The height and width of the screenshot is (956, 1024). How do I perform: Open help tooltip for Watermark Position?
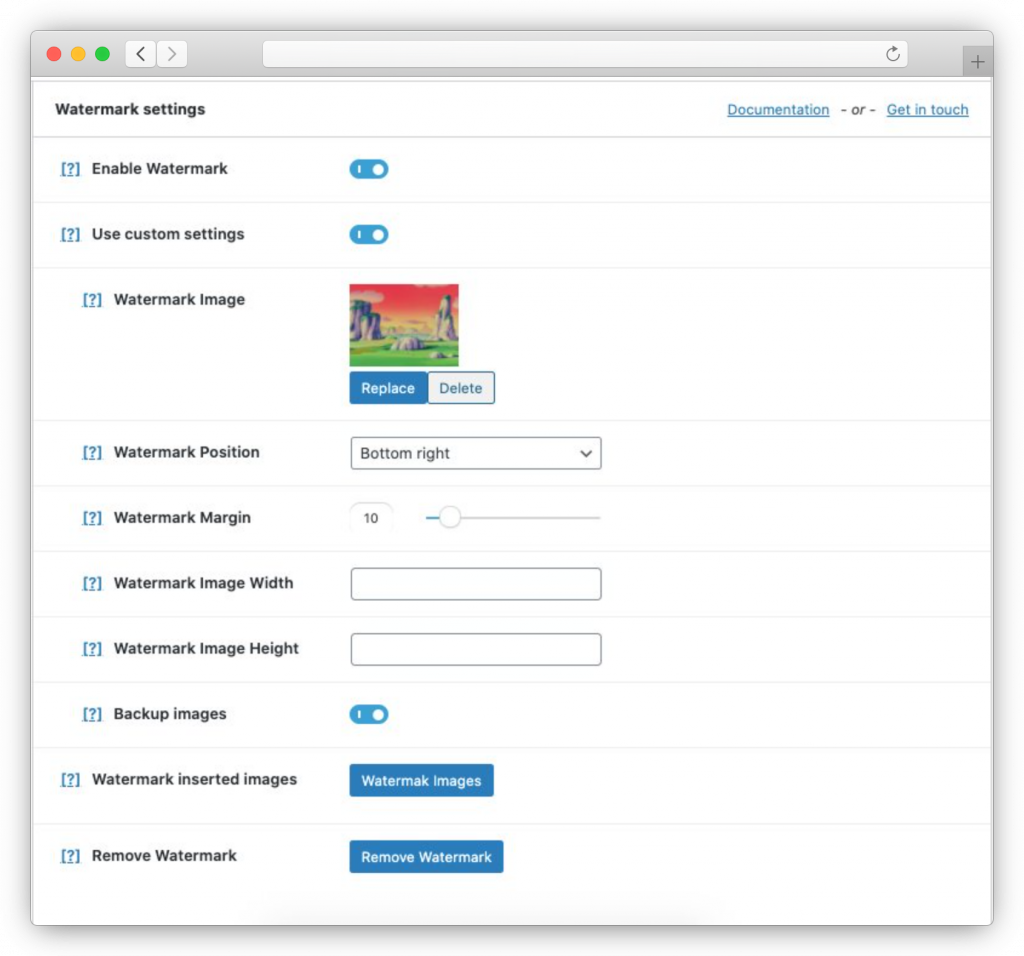click(92, 453)
